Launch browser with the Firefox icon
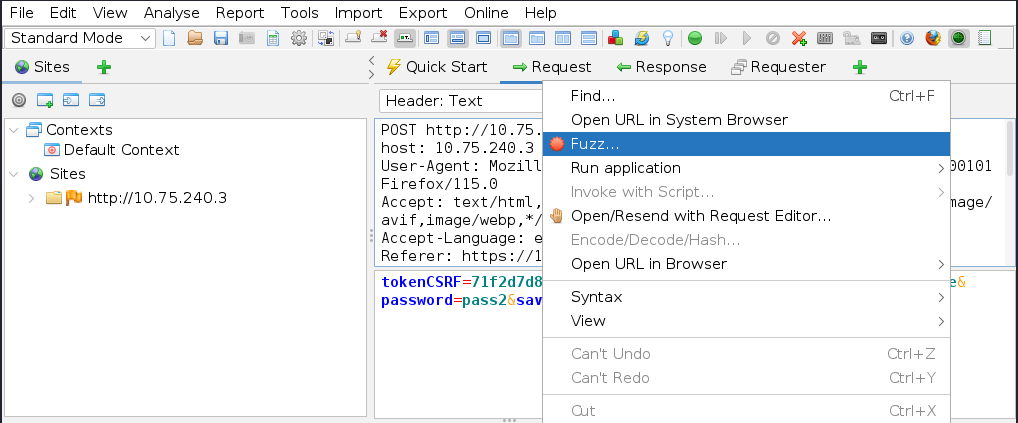The image size is (1018, 423). coord(933,38)
